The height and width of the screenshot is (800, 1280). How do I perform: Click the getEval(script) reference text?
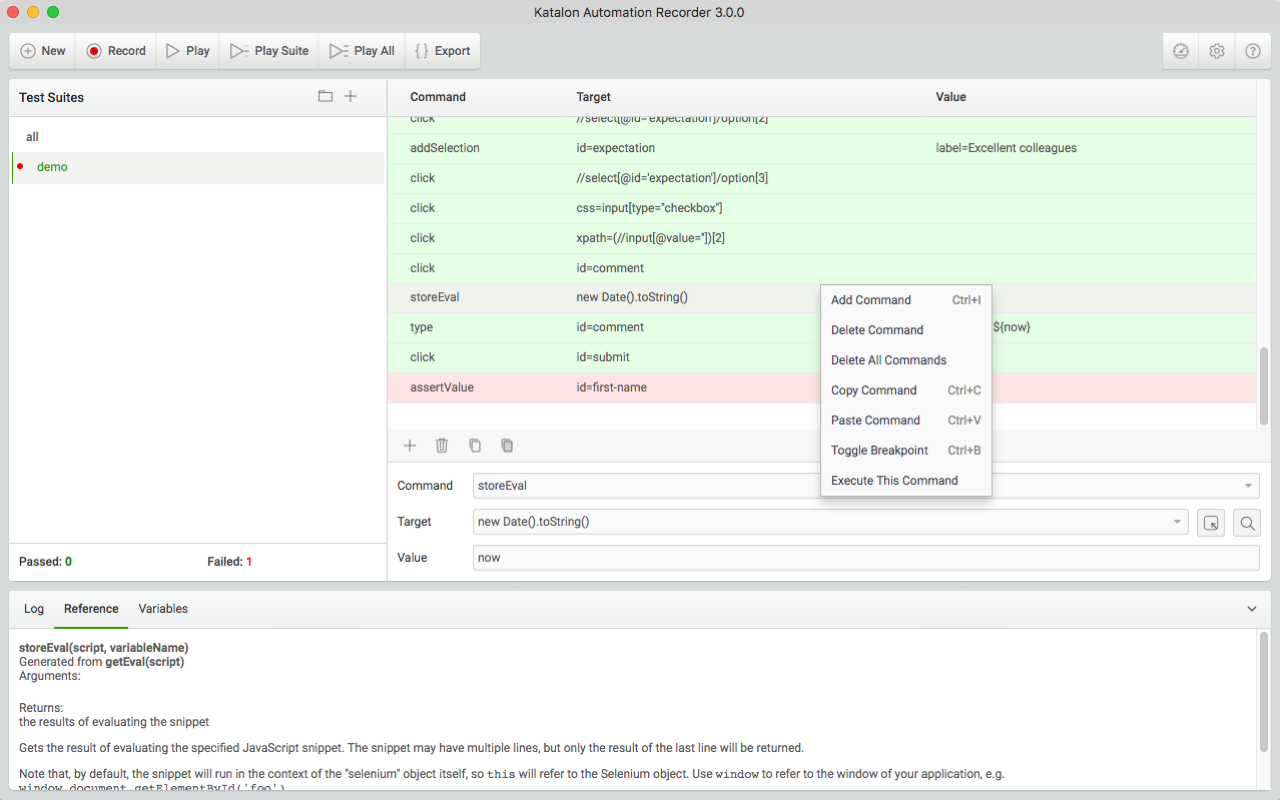tap(145, 662)
